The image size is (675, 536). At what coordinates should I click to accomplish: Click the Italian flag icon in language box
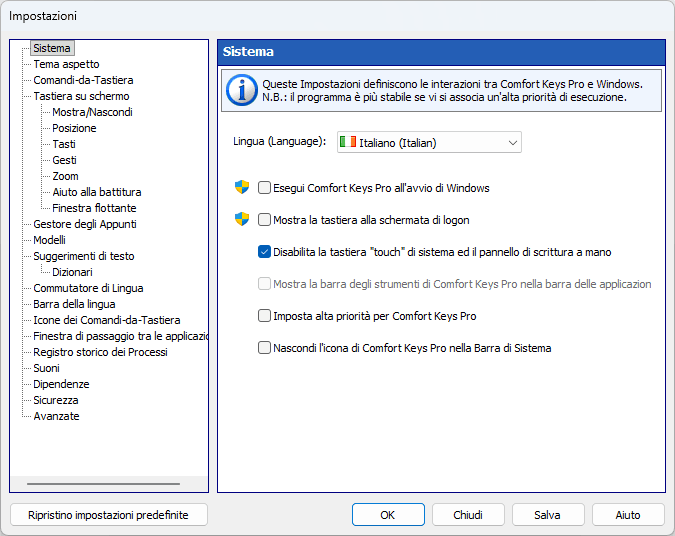point(347,142)
